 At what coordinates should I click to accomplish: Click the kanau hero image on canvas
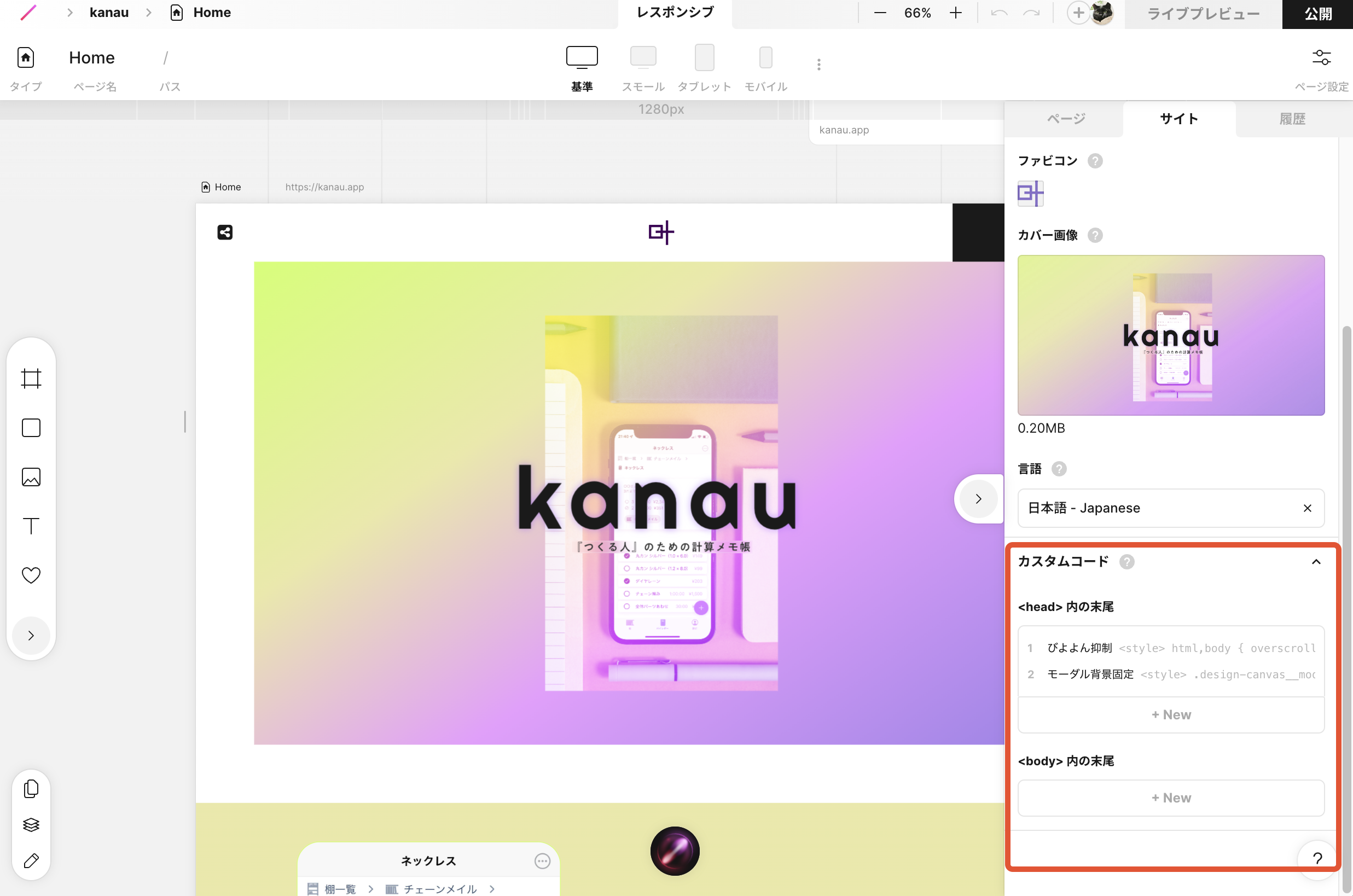[x=629, y=503]
